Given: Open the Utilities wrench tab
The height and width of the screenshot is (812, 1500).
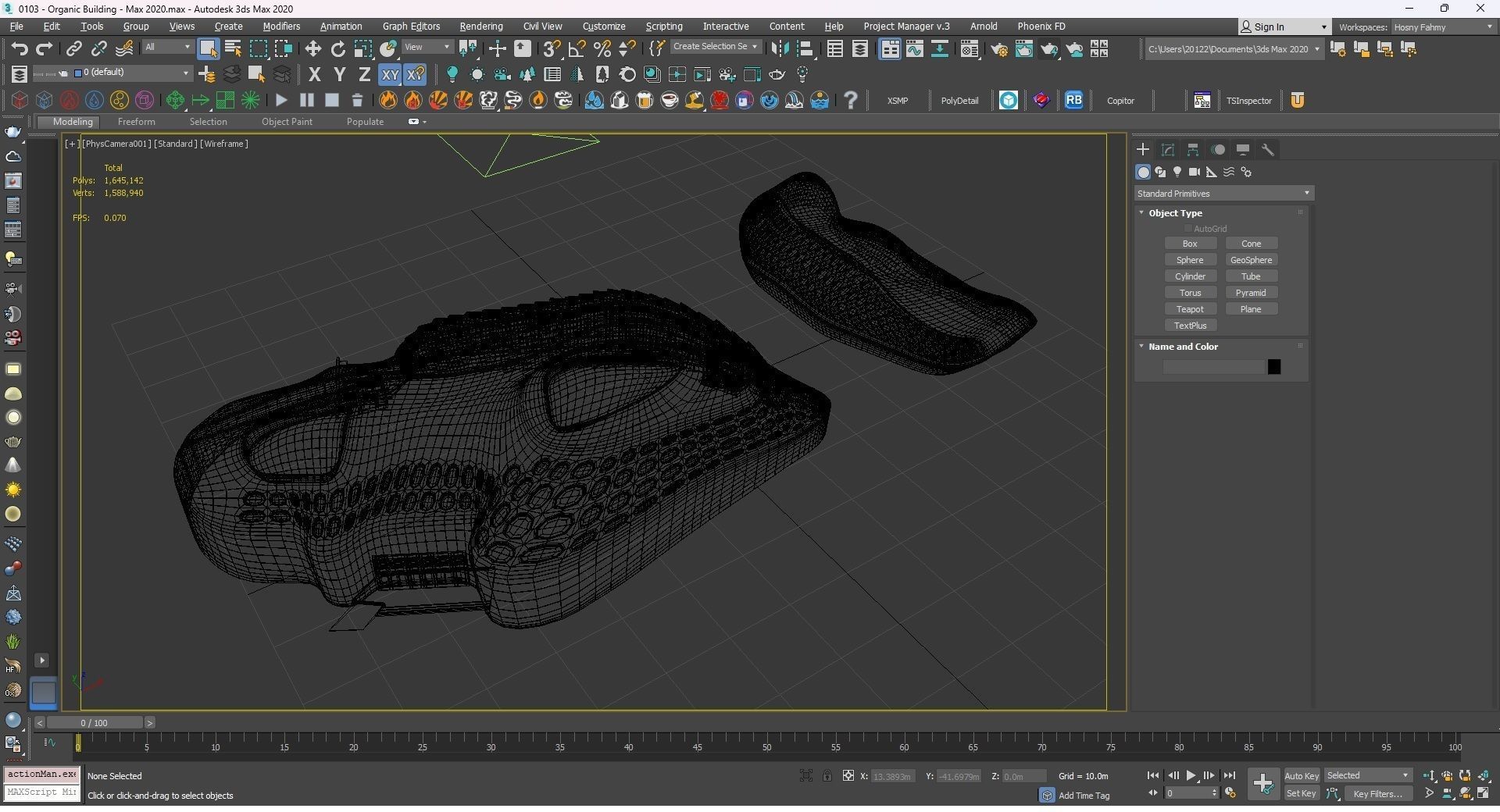Looking at the screenshot, I should coord(1268,149).
